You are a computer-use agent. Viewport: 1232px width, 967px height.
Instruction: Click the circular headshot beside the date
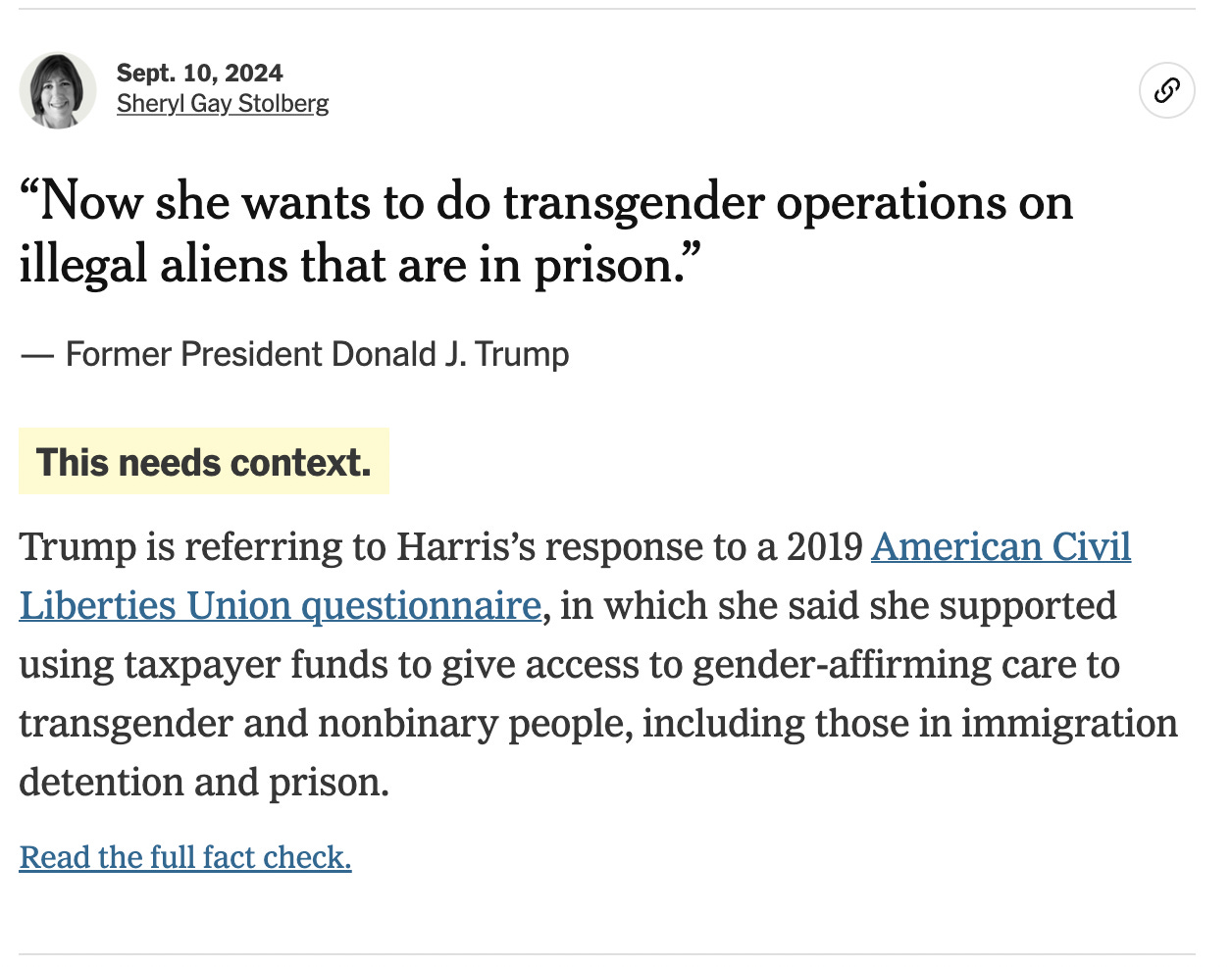coord(58,89)
